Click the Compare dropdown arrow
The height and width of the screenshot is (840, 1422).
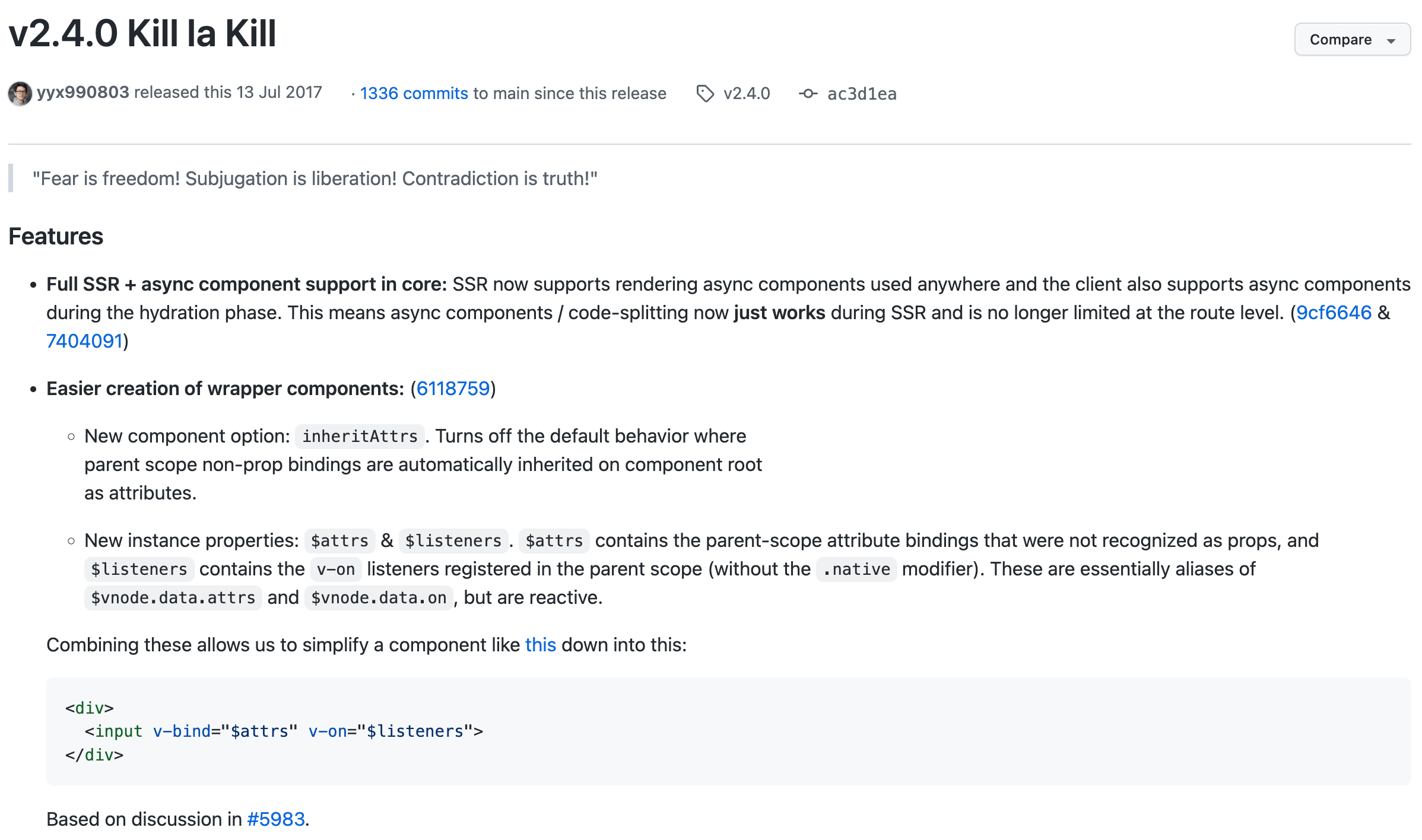(1391, 41)
